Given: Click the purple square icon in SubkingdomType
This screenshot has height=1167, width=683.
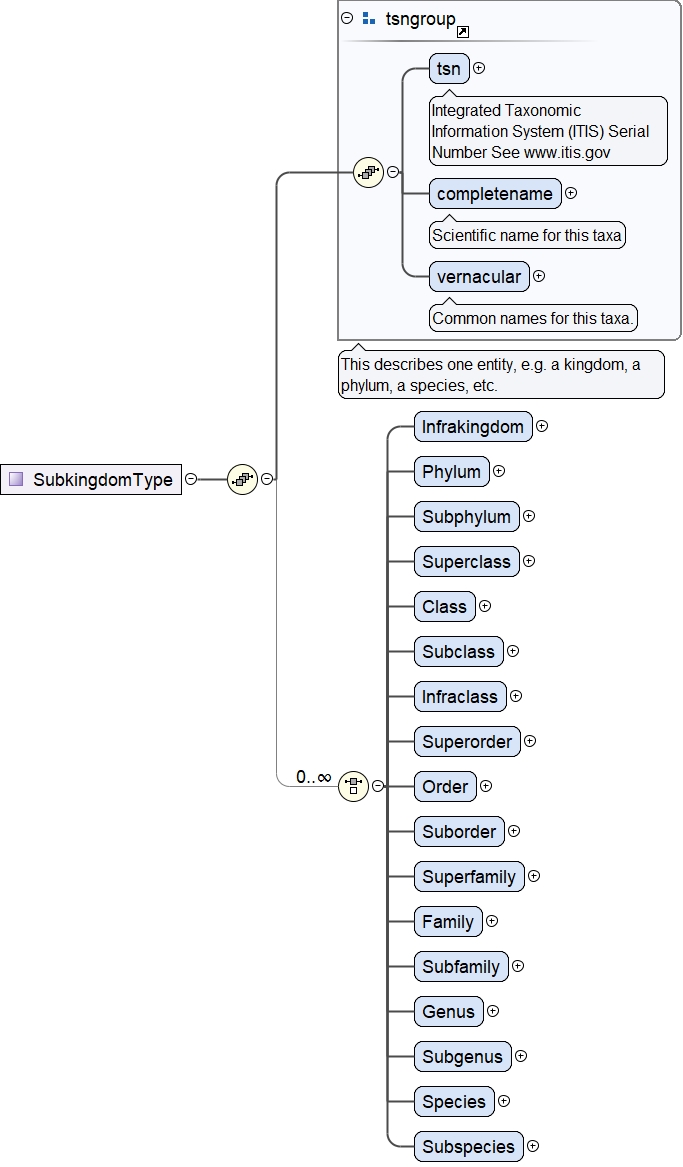Looking at the screenshot, I should point(16,479).
